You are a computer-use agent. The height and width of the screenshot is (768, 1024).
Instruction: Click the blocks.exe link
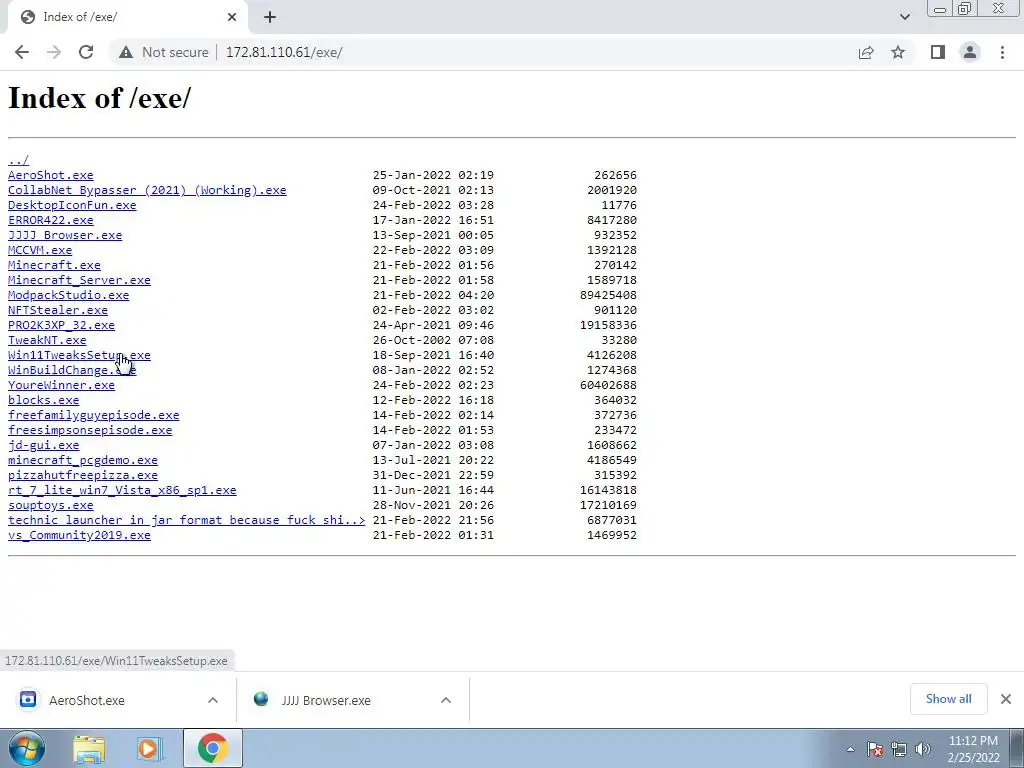pyautogui.click(x=43, y=400)
